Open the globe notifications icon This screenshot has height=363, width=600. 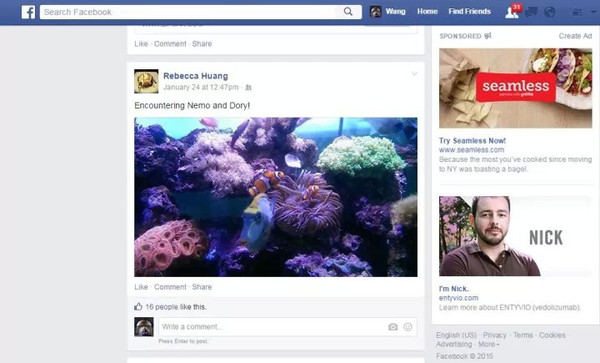[x=549, y=12]
